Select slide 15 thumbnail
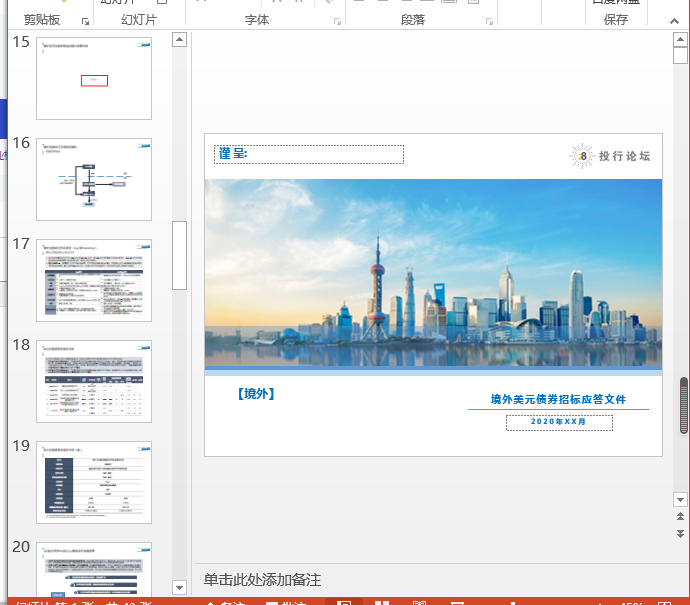The image size is (690, 605). (94, 78)
